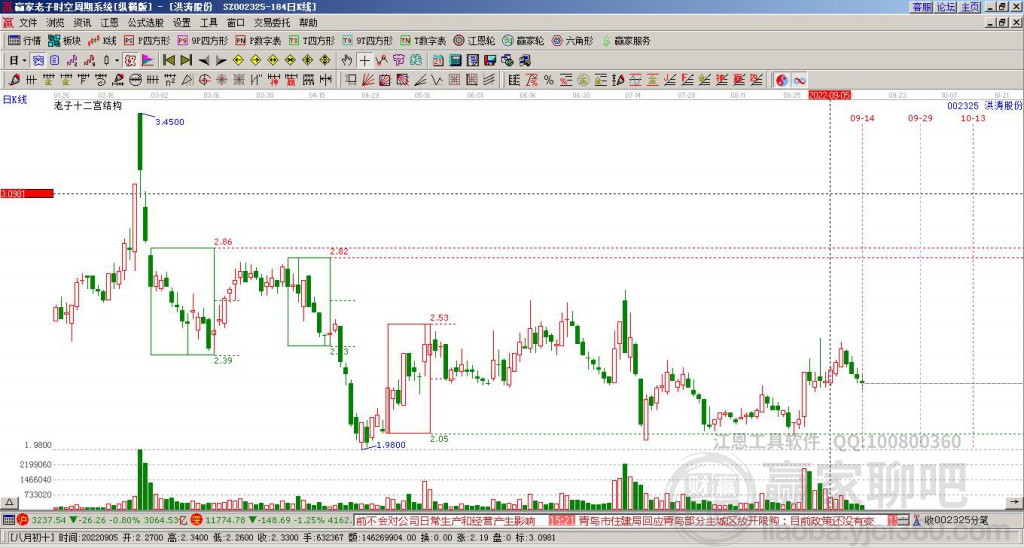Click the 日K线 chart label
This screenshot has height=548, width=1024.
15,100
